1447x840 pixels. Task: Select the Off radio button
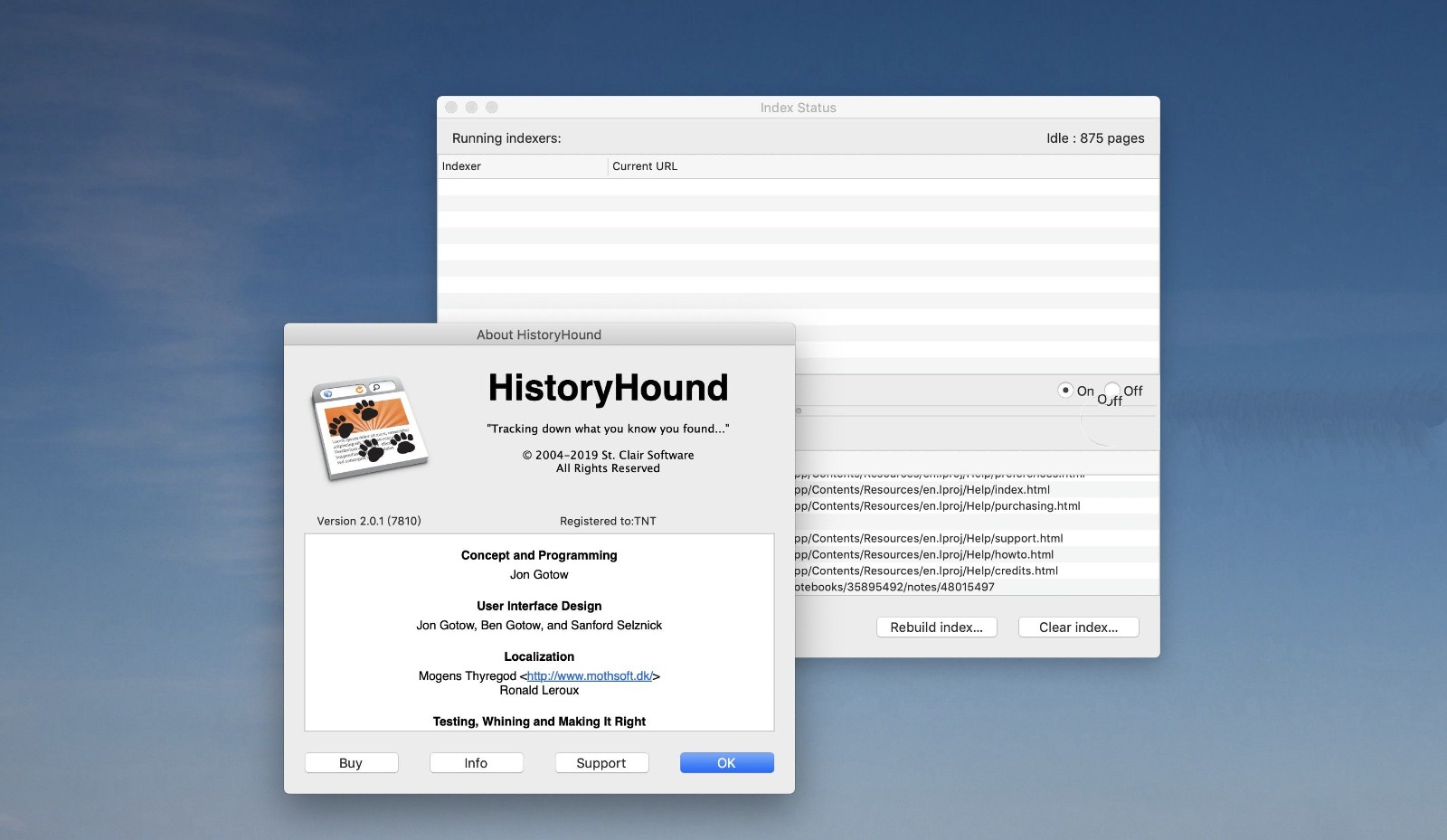coord(1112,391)
